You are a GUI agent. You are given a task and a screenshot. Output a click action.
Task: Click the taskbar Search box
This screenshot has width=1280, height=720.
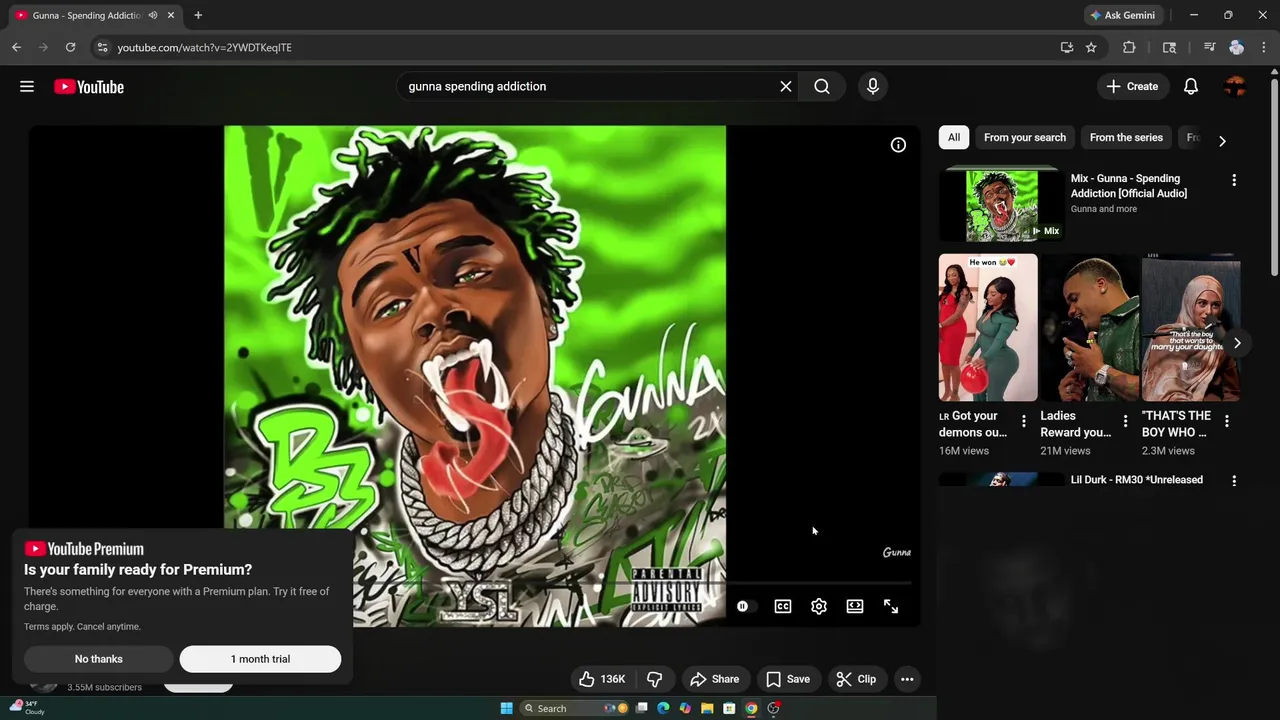pyautogui.click(x=572, y=708)
